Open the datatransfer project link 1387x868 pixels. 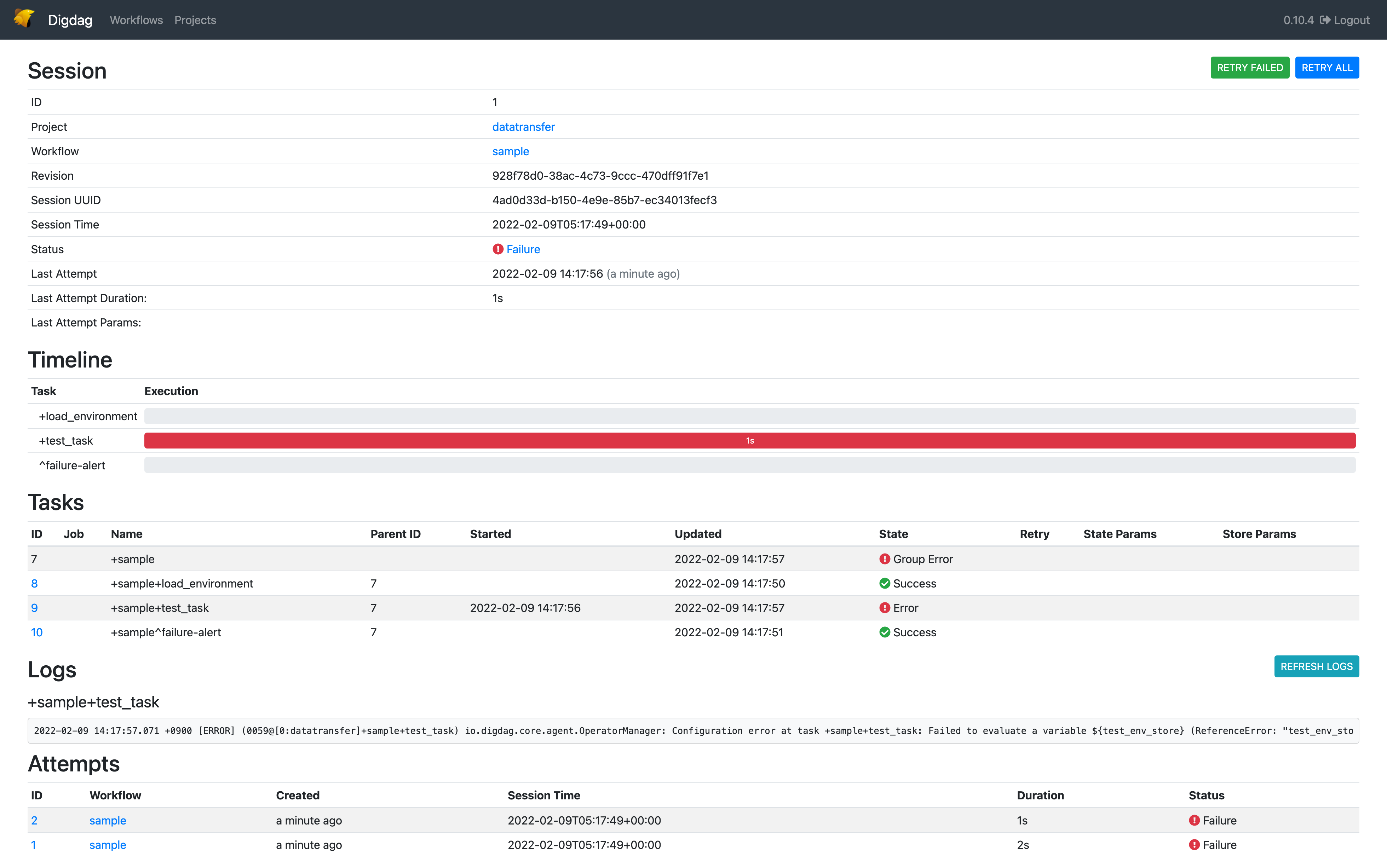tap(523, 126)
